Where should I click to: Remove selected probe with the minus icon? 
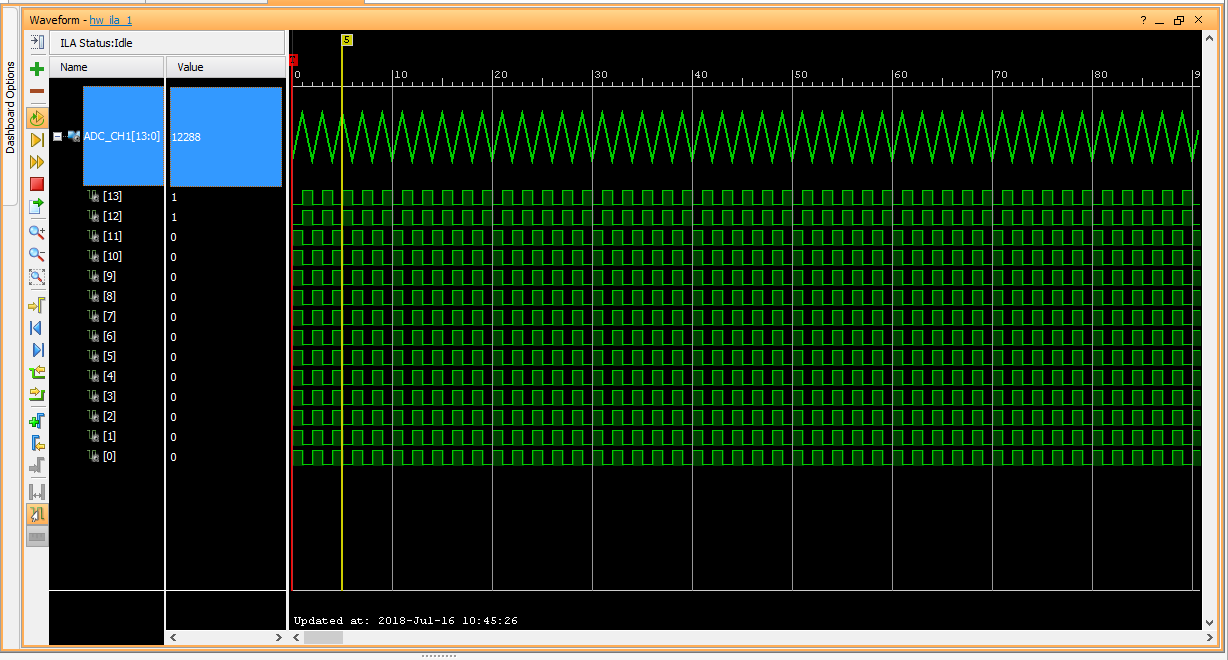point(37,91)
